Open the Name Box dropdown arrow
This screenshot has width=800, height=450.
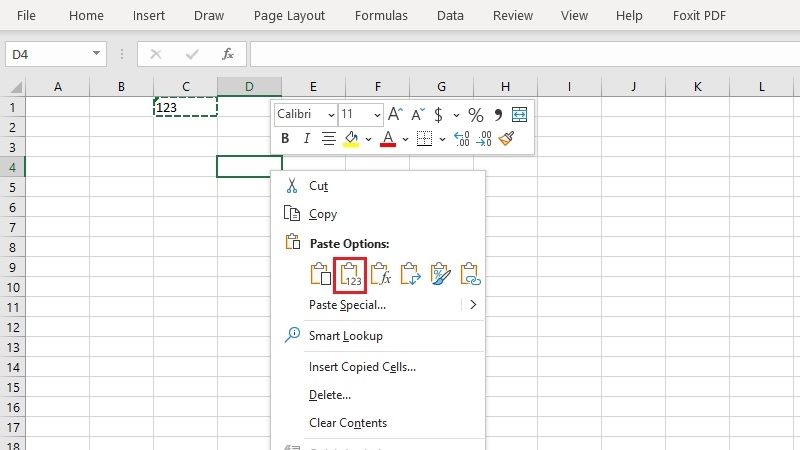point(96,53)
